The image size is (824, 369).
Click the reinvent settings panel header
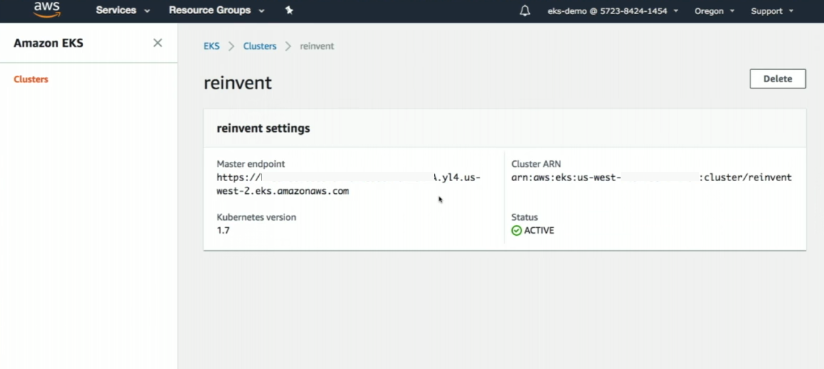pos(504,128)
